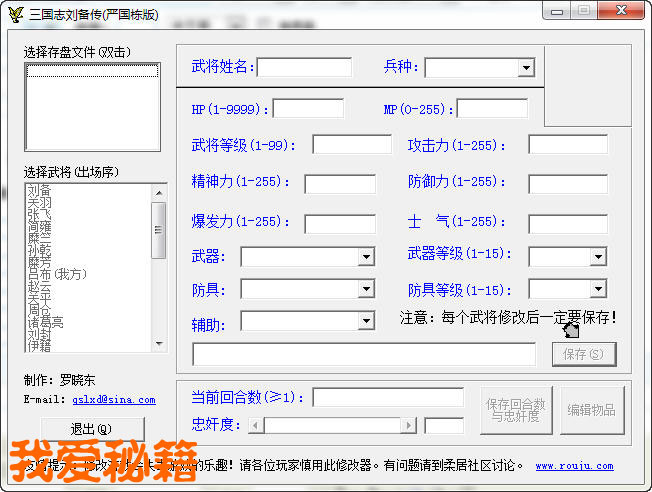Click the 编辑物品 button
The width and height of the screenshot is (652, 492).
click(x=592, y=410)
